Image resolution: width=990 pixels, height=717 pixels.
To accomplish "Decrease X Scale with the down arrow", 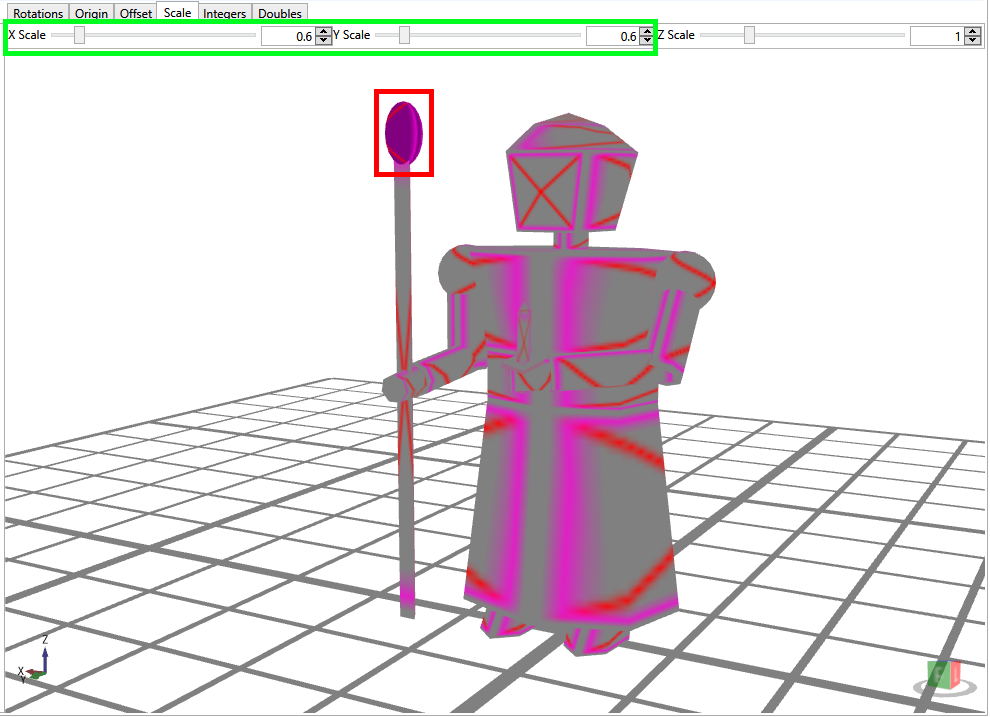I will 323,41.
